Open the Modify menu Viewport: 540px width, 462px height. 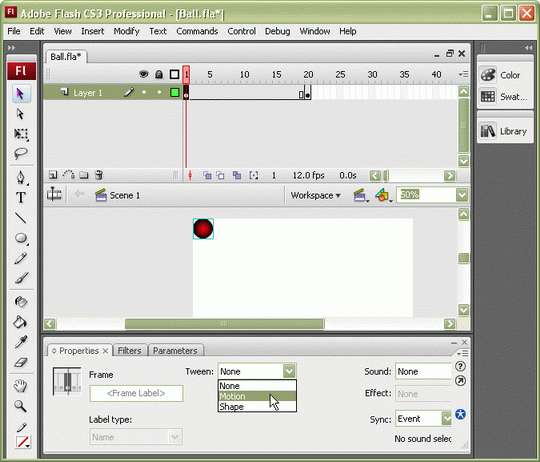pos(126,31)
